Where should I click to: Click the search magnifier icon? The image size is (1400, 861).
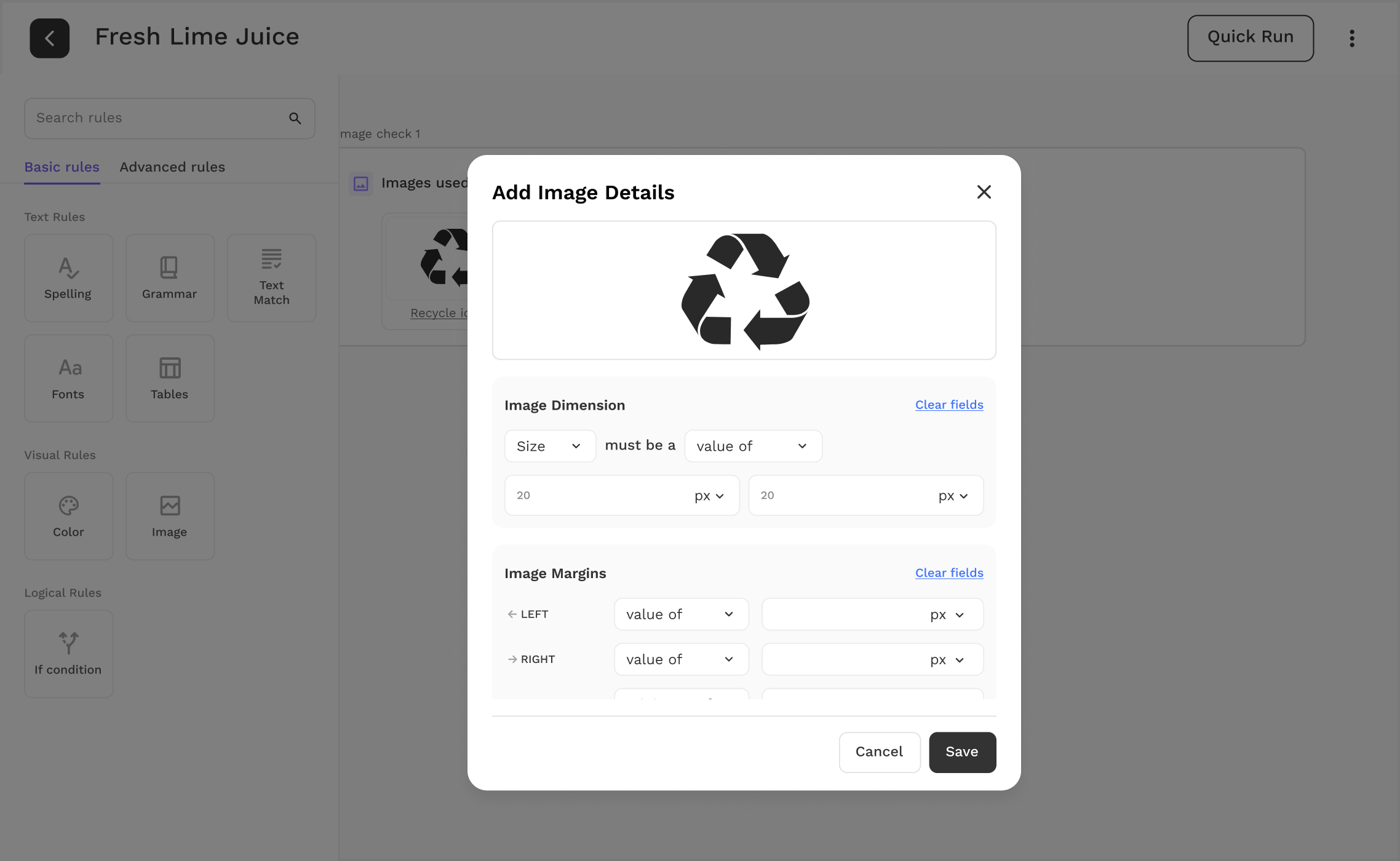point(295,118)
